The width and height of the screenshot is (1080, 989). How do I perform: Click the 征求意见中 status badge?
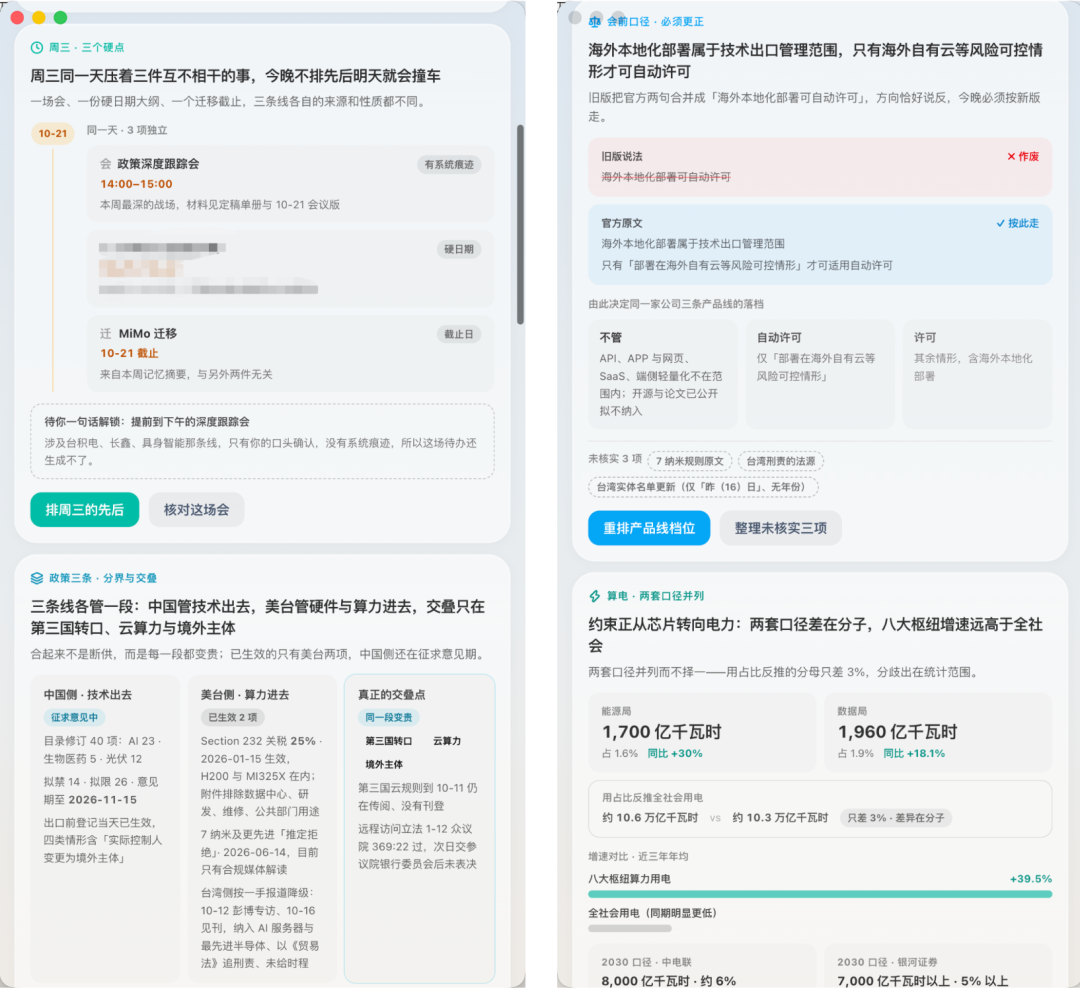74,718
